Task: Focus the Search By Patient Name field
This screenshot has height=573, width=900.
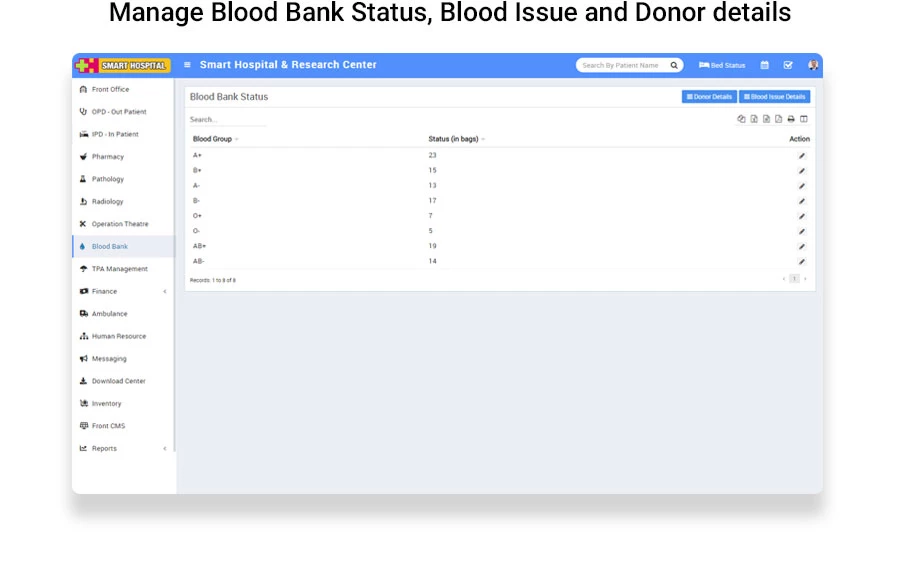Action: pyautogui.click(x=620, y=65)
